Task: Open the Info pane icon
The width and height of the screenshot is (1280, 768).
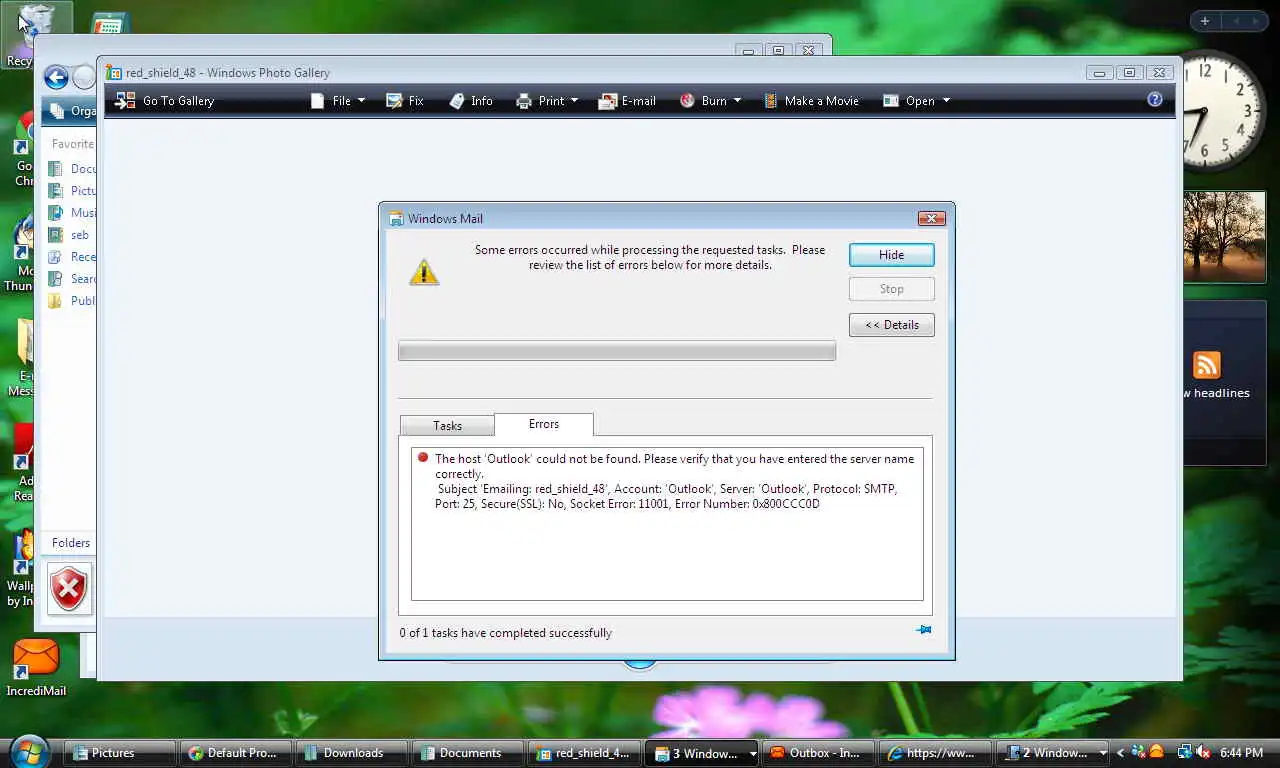Action: click(471, 101)
